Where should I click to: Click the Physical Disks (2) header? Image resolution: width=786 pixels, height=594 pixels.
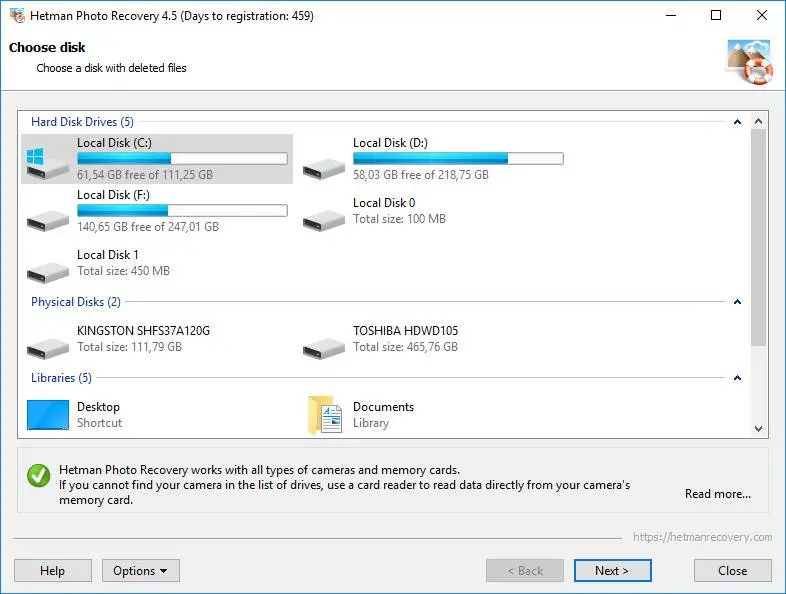(x=76, y=302)
